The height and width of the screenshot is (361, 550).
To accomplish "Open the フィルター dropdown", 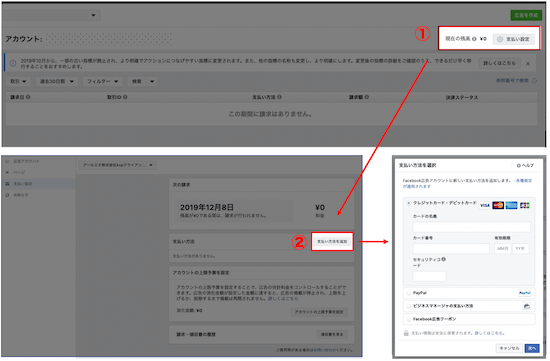I will point(103,81).
